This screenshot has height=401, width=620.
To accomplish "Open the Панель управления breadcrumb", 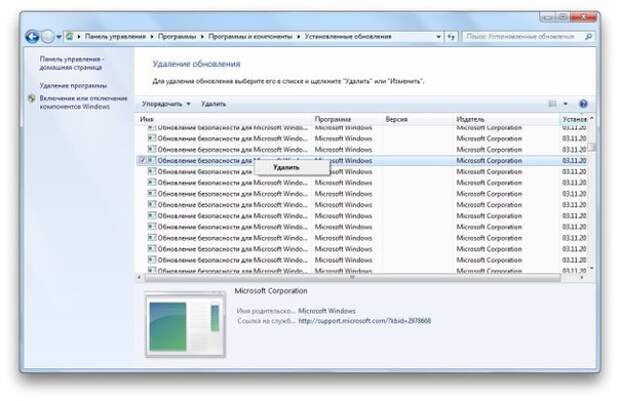I will 115,36.
